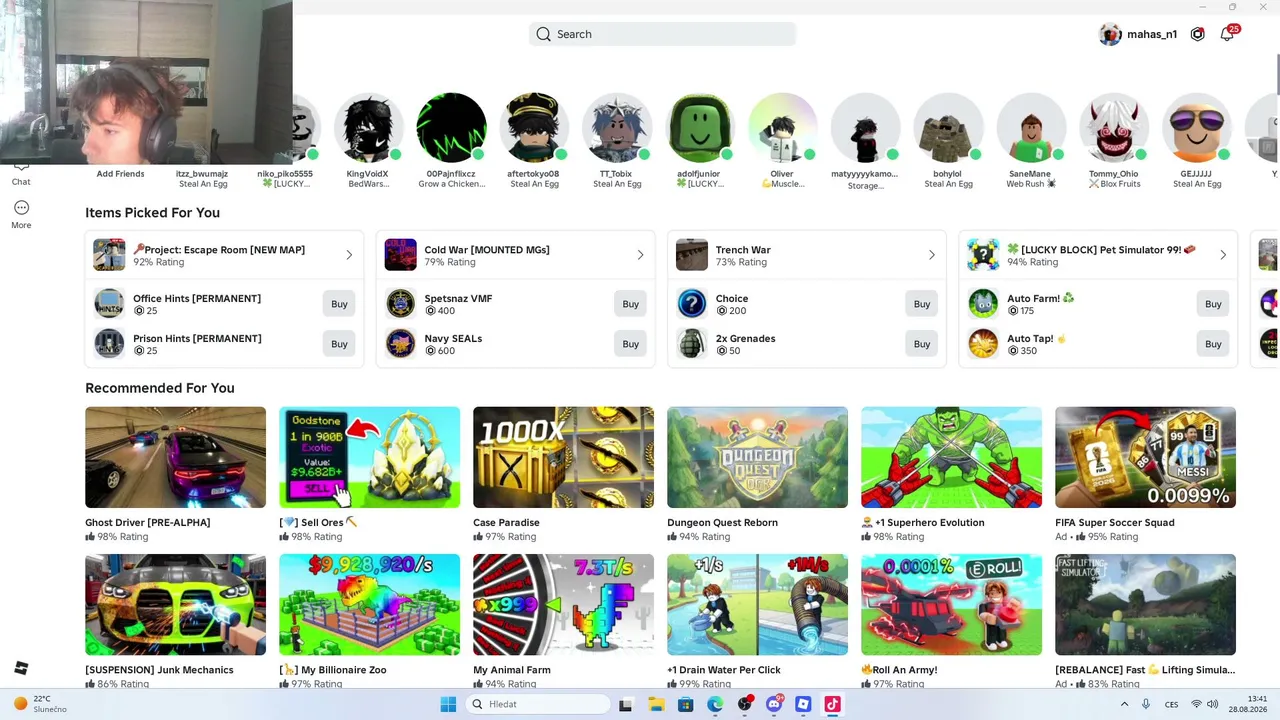Image resolution: width=1280 pixels, height=720 pixels.
Task: Click the Auto Tap! item icon
Action: pos(983,344)
